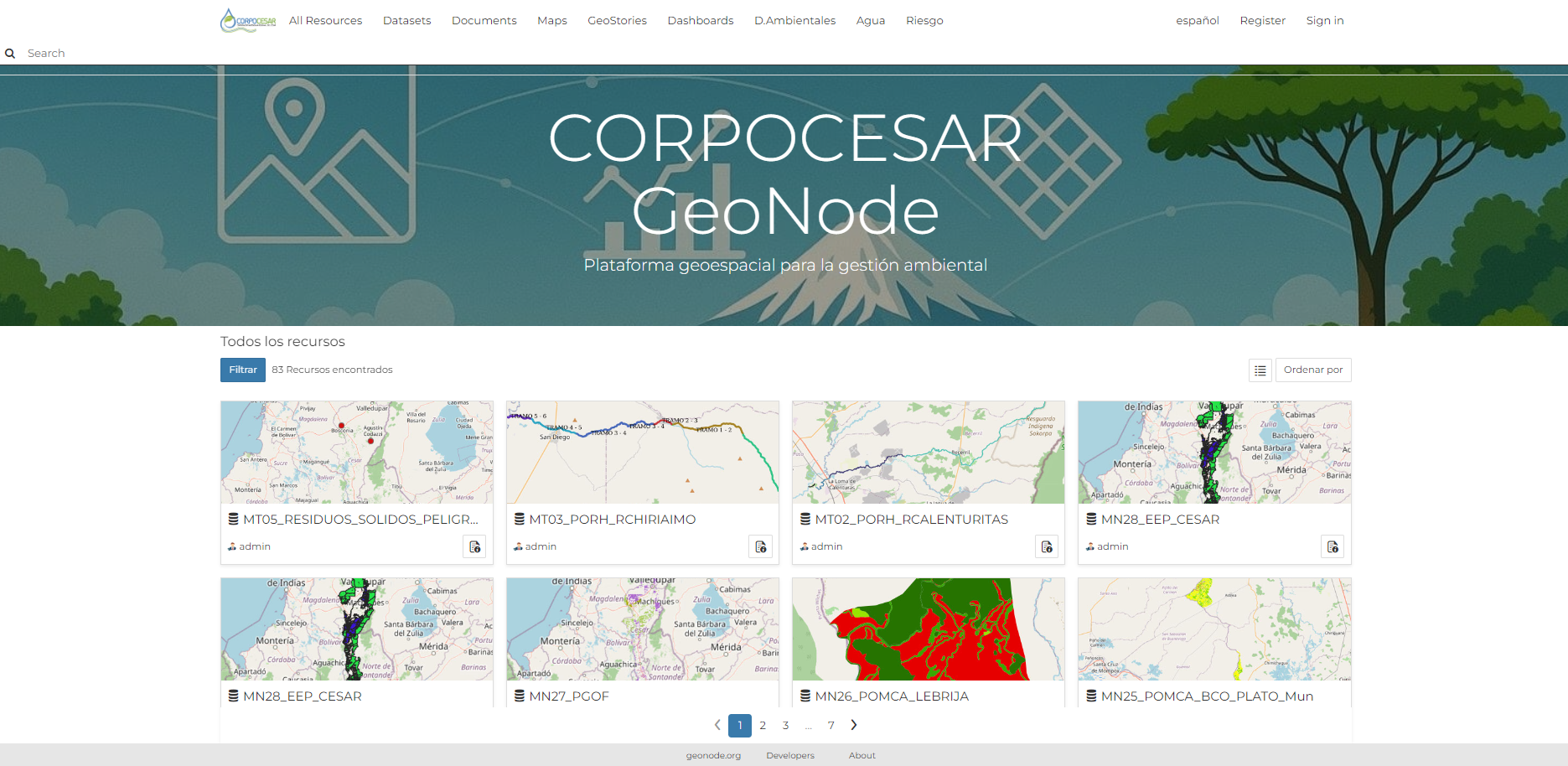Open the D.Ambientales menu
This screenshot has width=1568, height=766.
(x=794, y=20)
